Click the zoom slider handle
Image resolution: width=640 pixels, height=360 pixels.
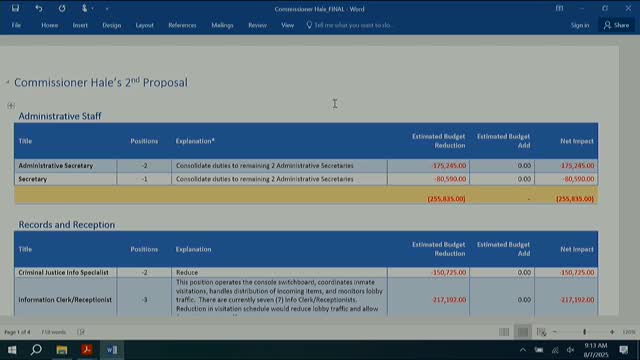click(584, 332)
